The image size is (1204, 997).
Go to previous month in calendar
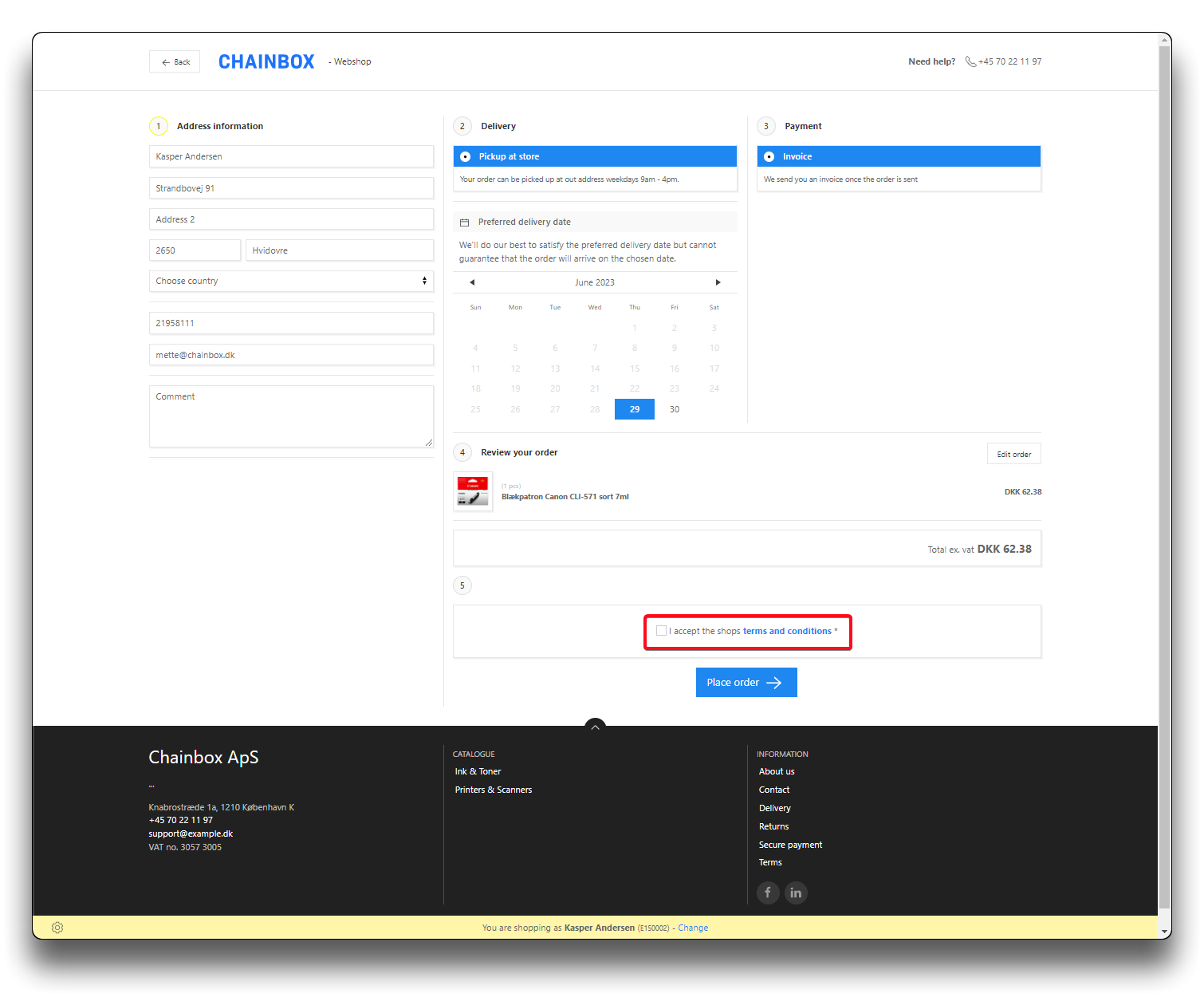coord(472,282)
